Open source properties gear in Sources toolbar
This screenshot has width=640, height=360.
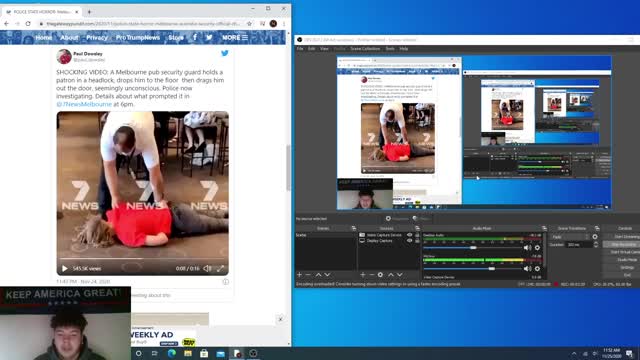coord(380,275)
